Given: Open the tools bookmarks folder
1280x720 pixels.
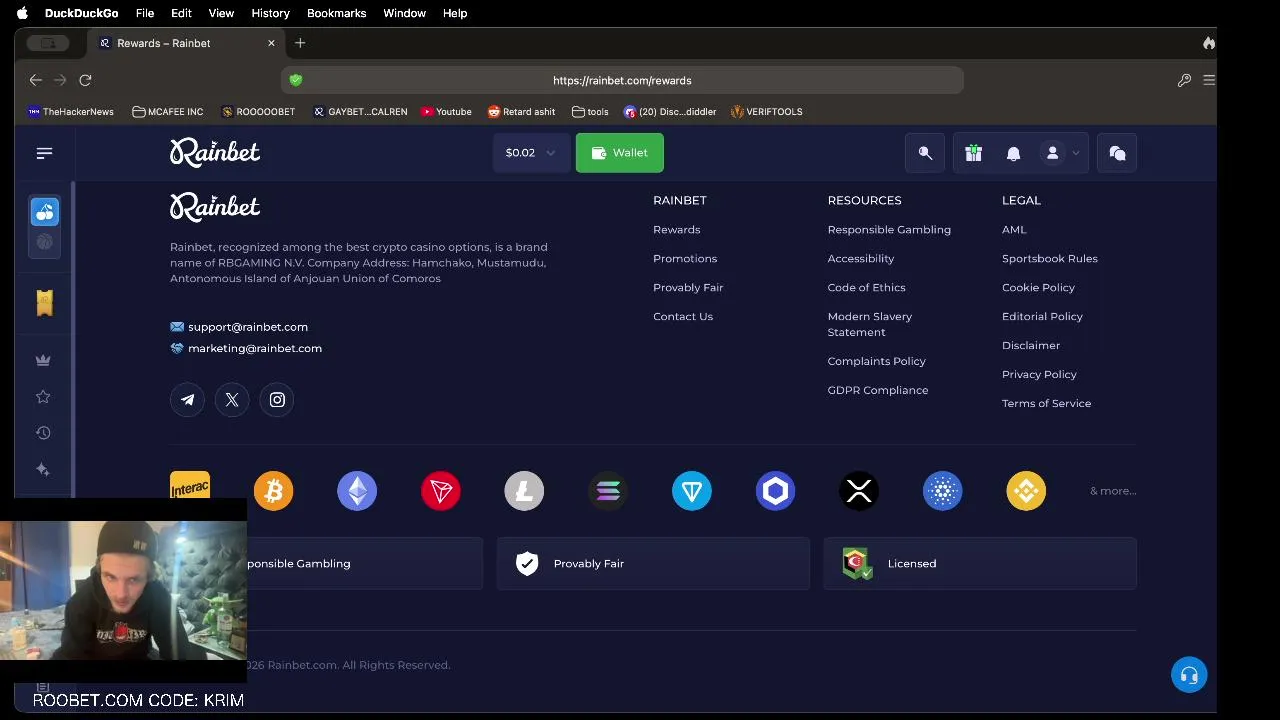Looking at the screenshot, I should coord(590,112).
